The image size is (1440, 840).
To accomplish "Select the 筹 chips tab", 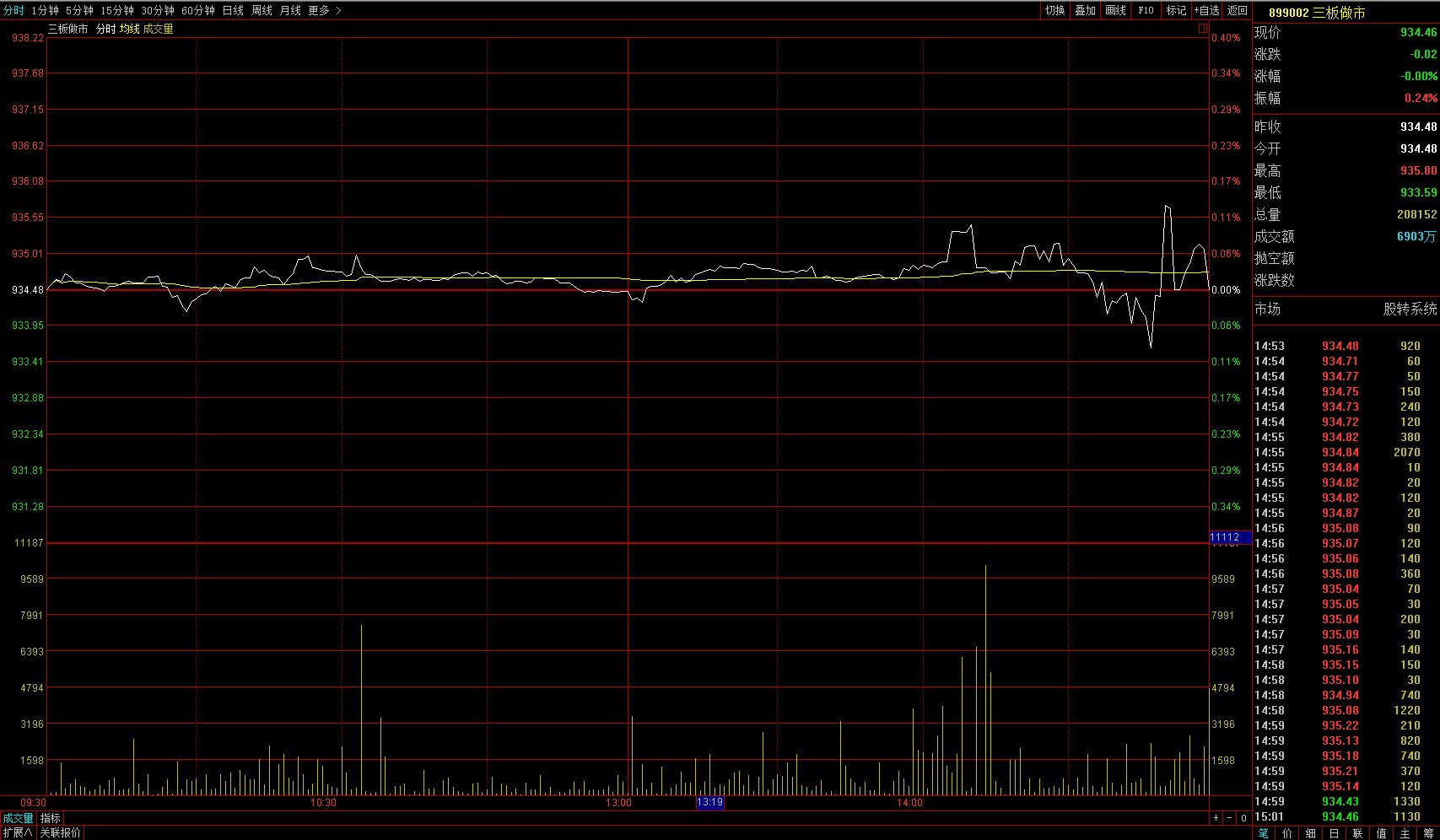I will [x=1428, y=833].
